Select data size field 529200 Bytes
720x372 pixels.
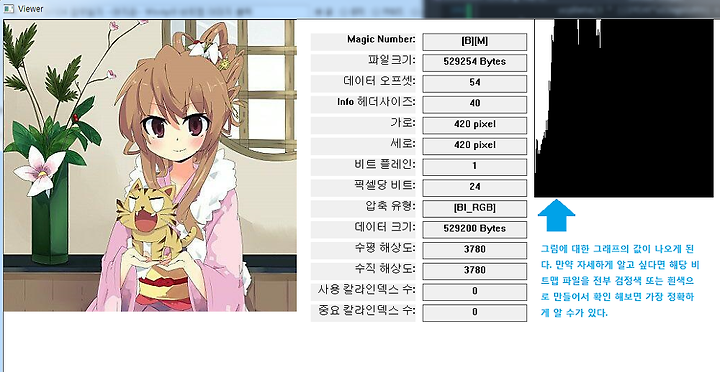click(474, 229)
